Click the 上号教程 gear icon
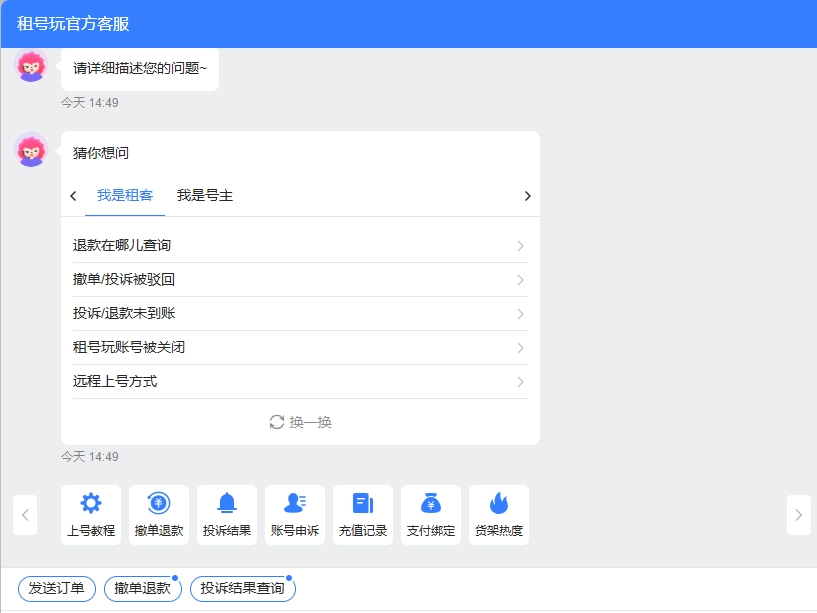 point(91,504)
